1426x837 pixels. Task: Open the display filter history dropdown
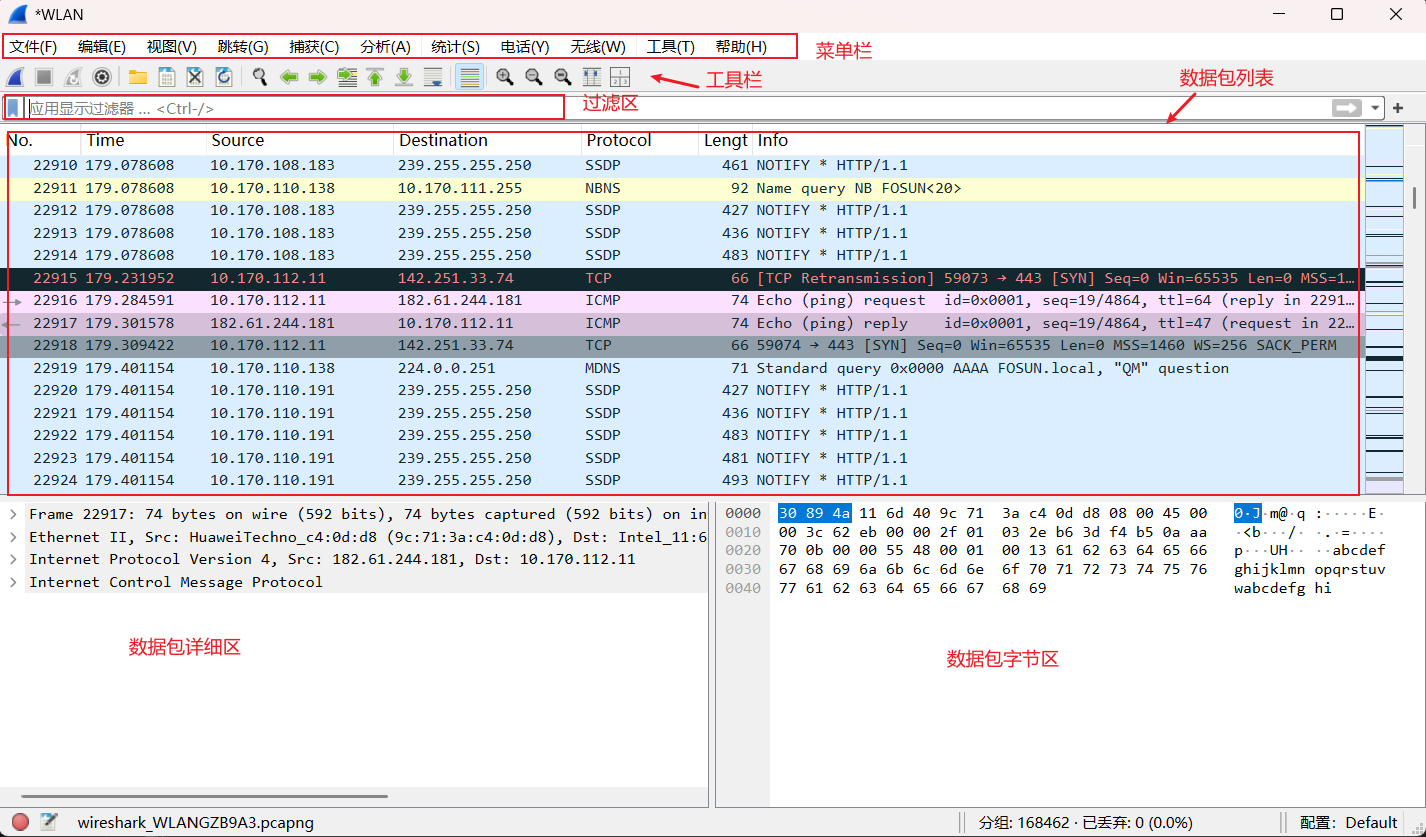pos(1376,108)
